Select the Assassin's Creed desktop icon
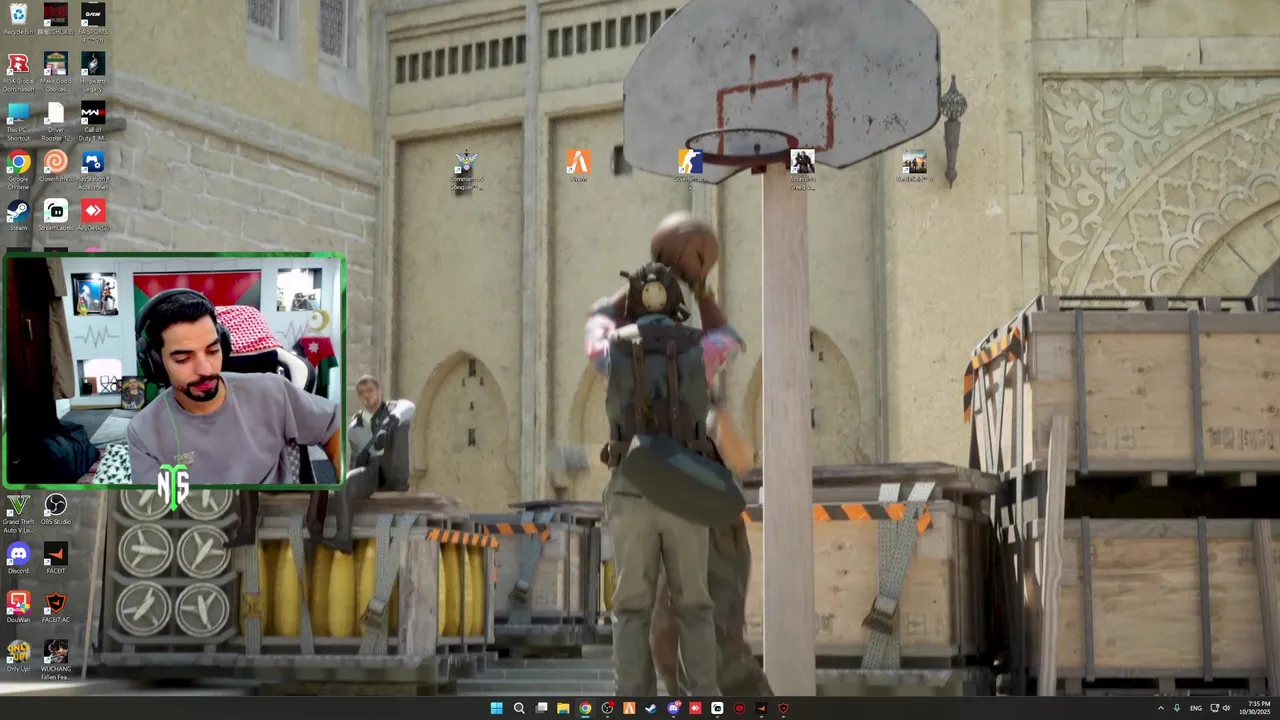 [802, 170]
